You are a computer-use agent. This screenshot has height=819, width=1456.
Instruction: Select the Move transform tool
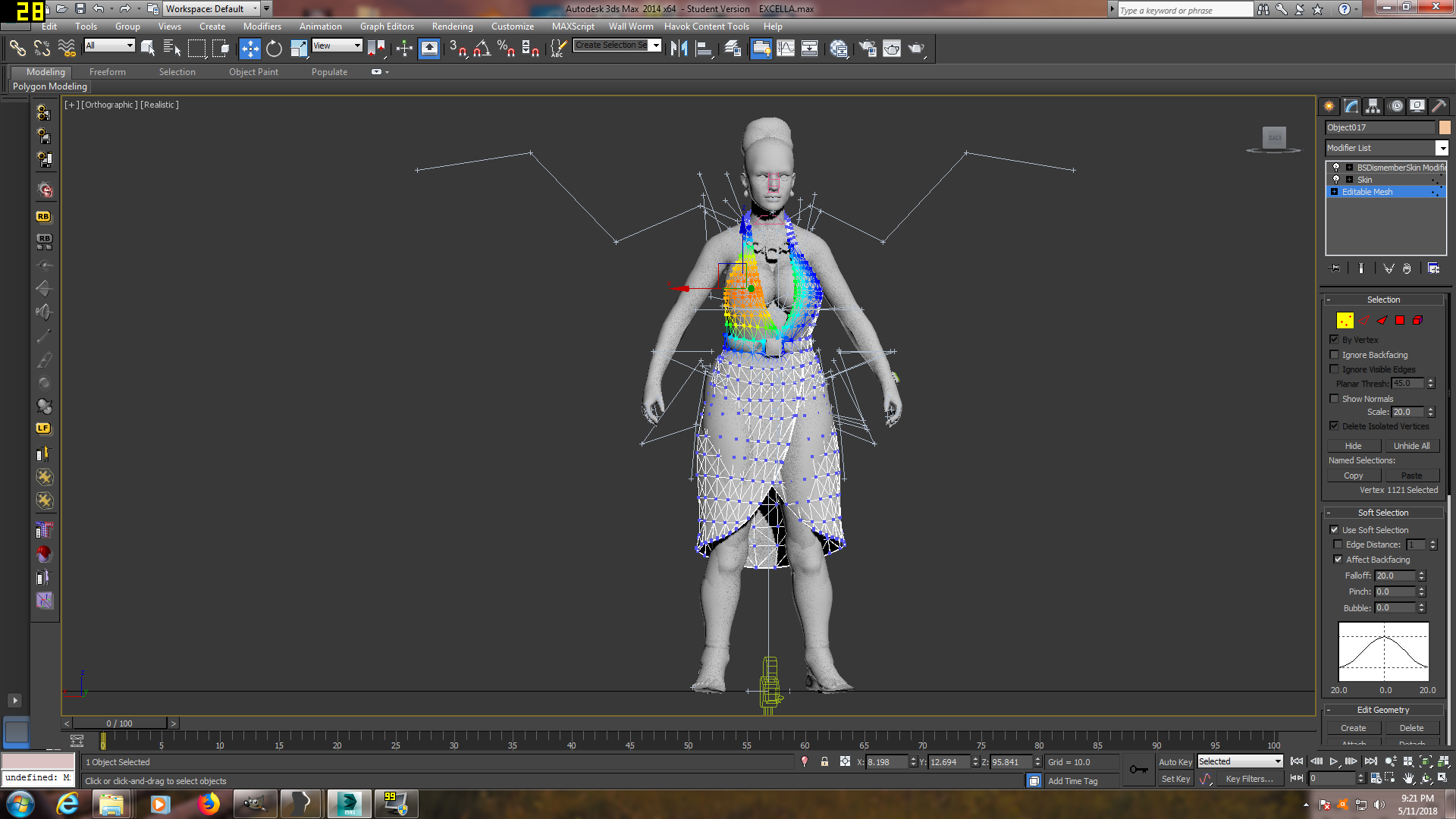pyautogui.click(x=249, y=49)
